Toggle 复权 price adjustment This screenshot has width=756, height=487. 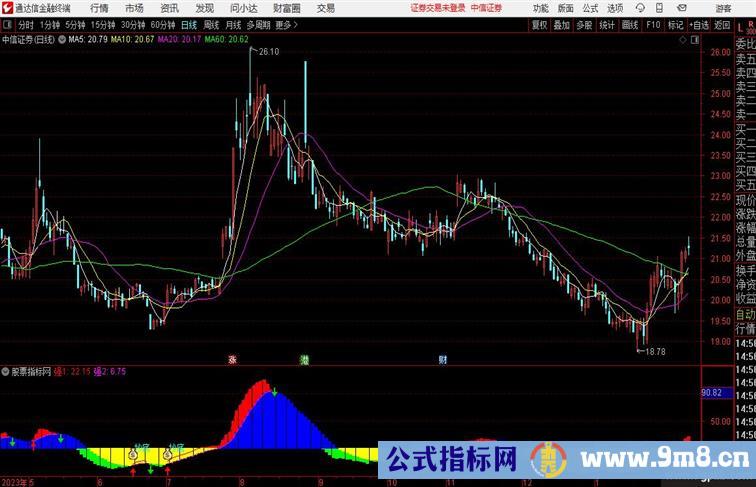click(x=540, y=25)
